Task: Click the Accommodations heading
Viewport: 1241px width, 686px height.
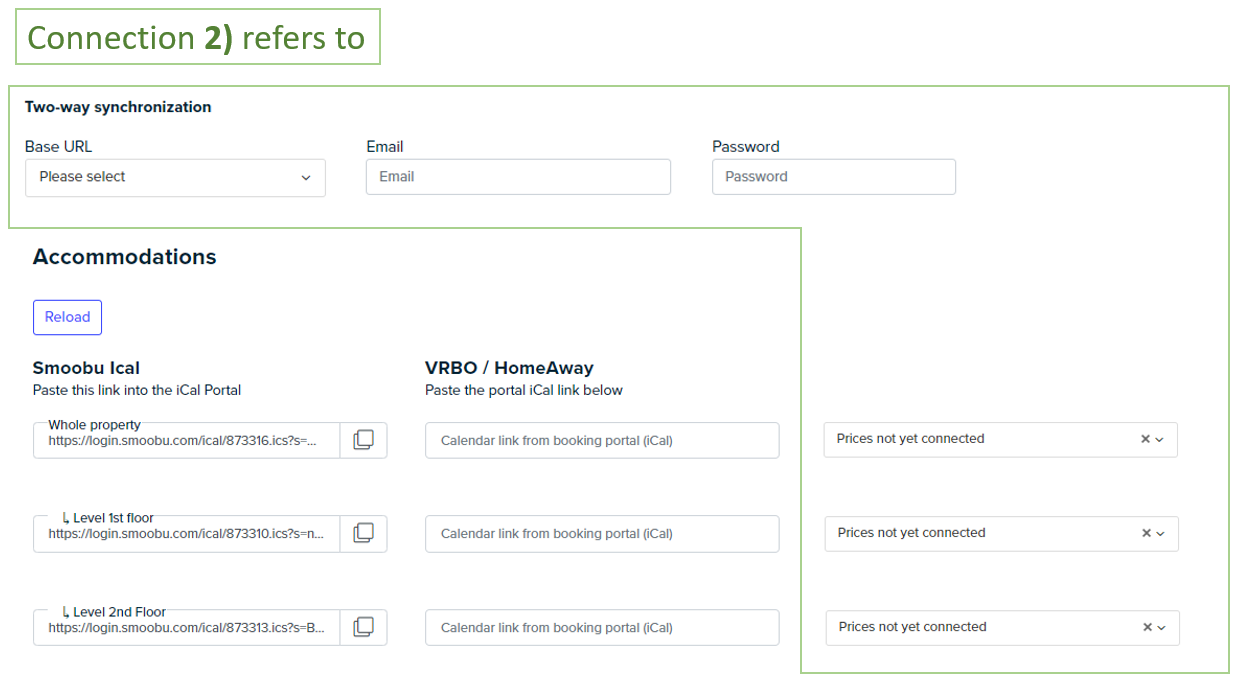Action: (x=125, y=257)
